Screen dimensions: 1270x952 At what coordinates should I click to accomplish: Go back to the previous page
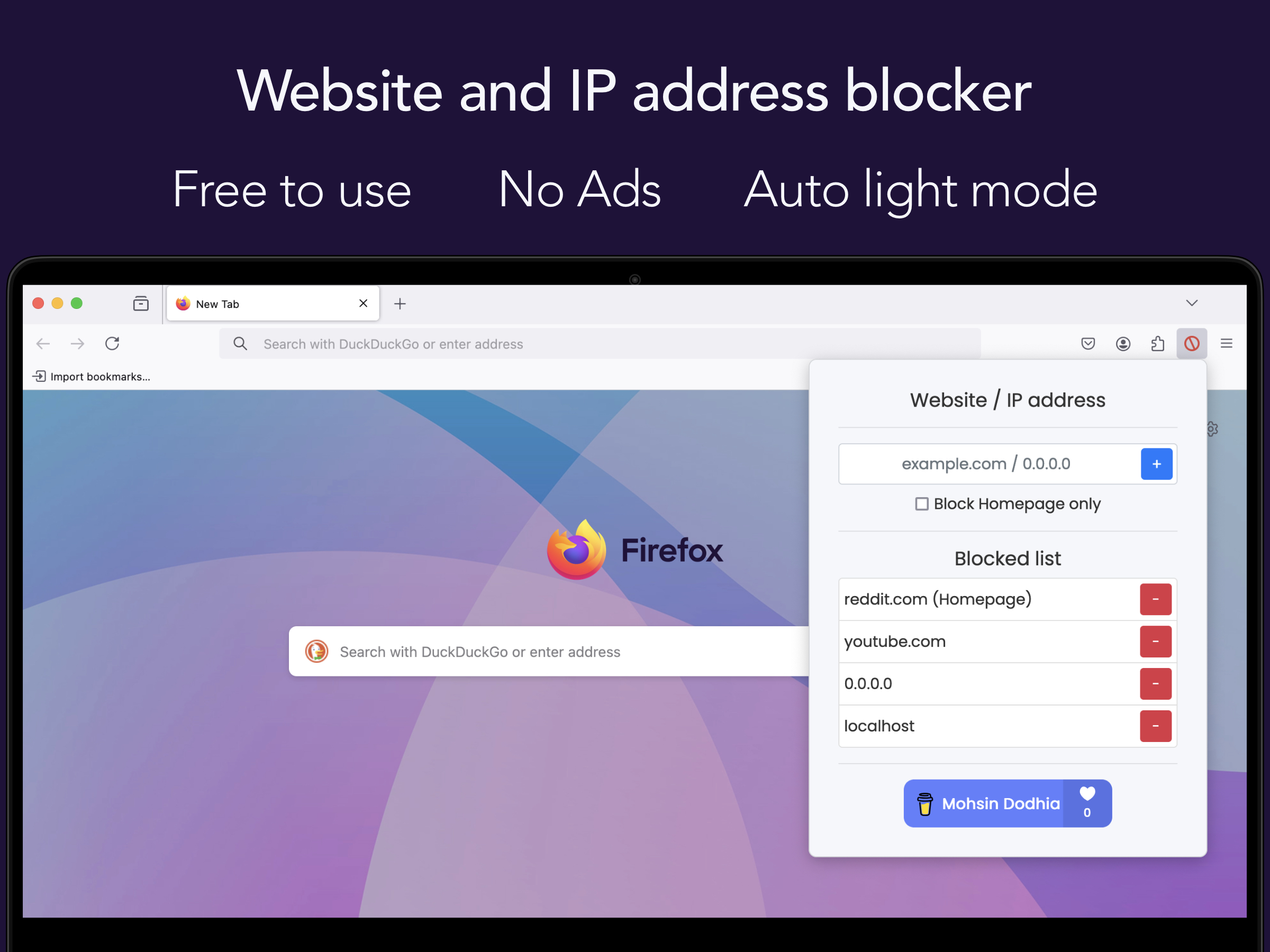tap(43, 343)
